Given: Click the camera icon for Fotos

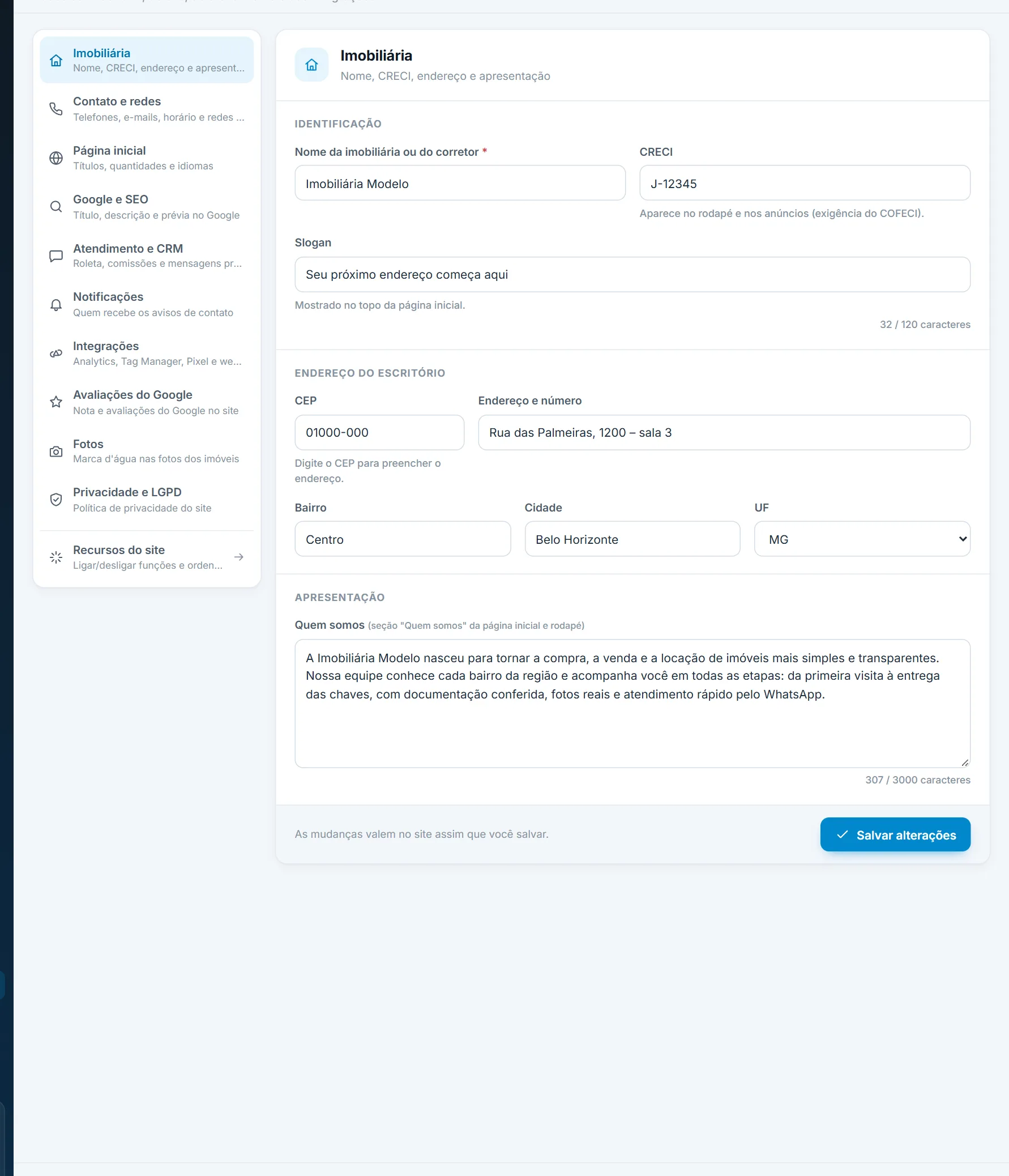Looking at the screenshot, I should click(x=55, y=451).
